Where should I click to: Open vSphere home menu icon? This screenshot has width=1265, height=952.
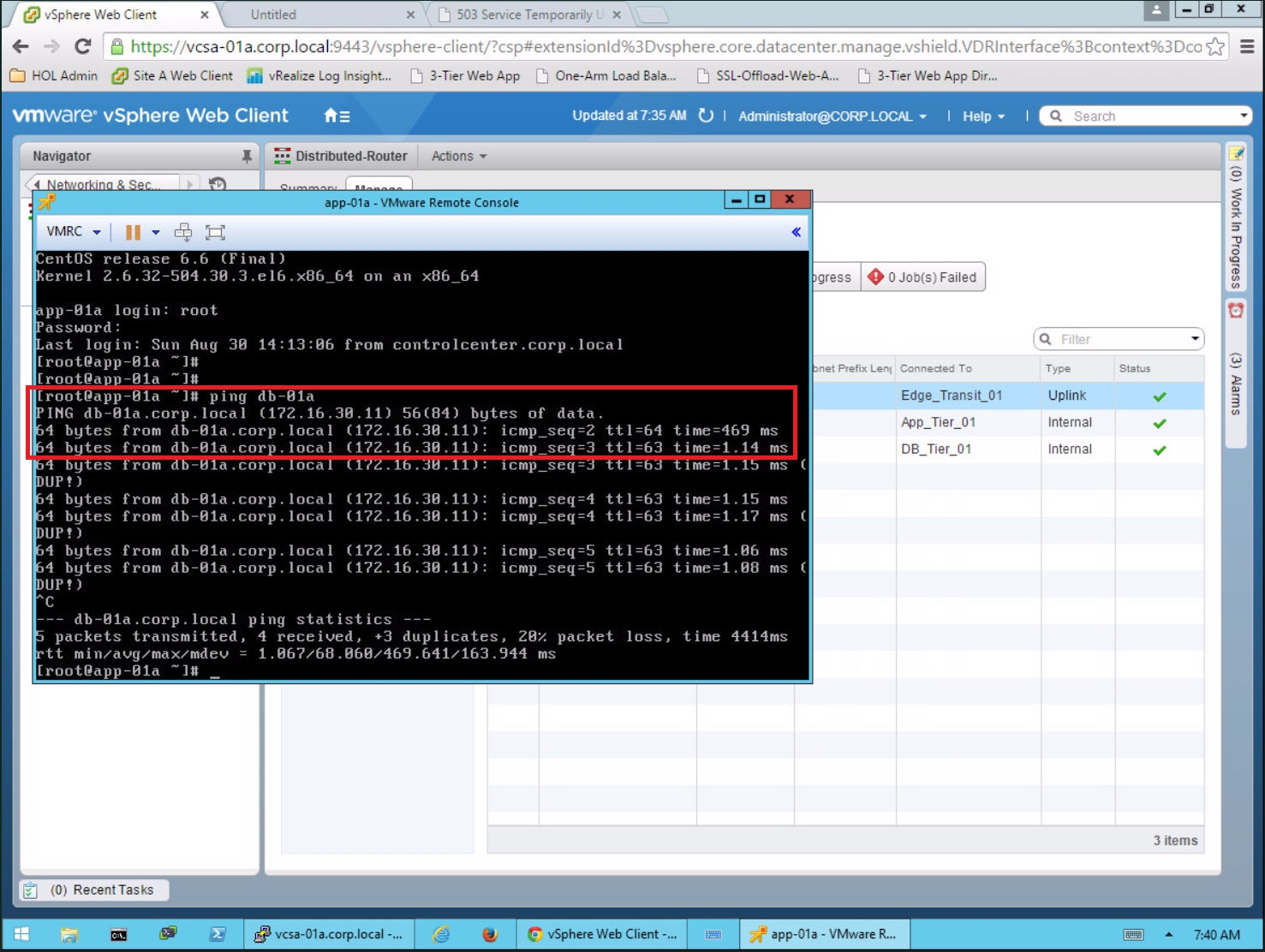click(x=337, y=116)
